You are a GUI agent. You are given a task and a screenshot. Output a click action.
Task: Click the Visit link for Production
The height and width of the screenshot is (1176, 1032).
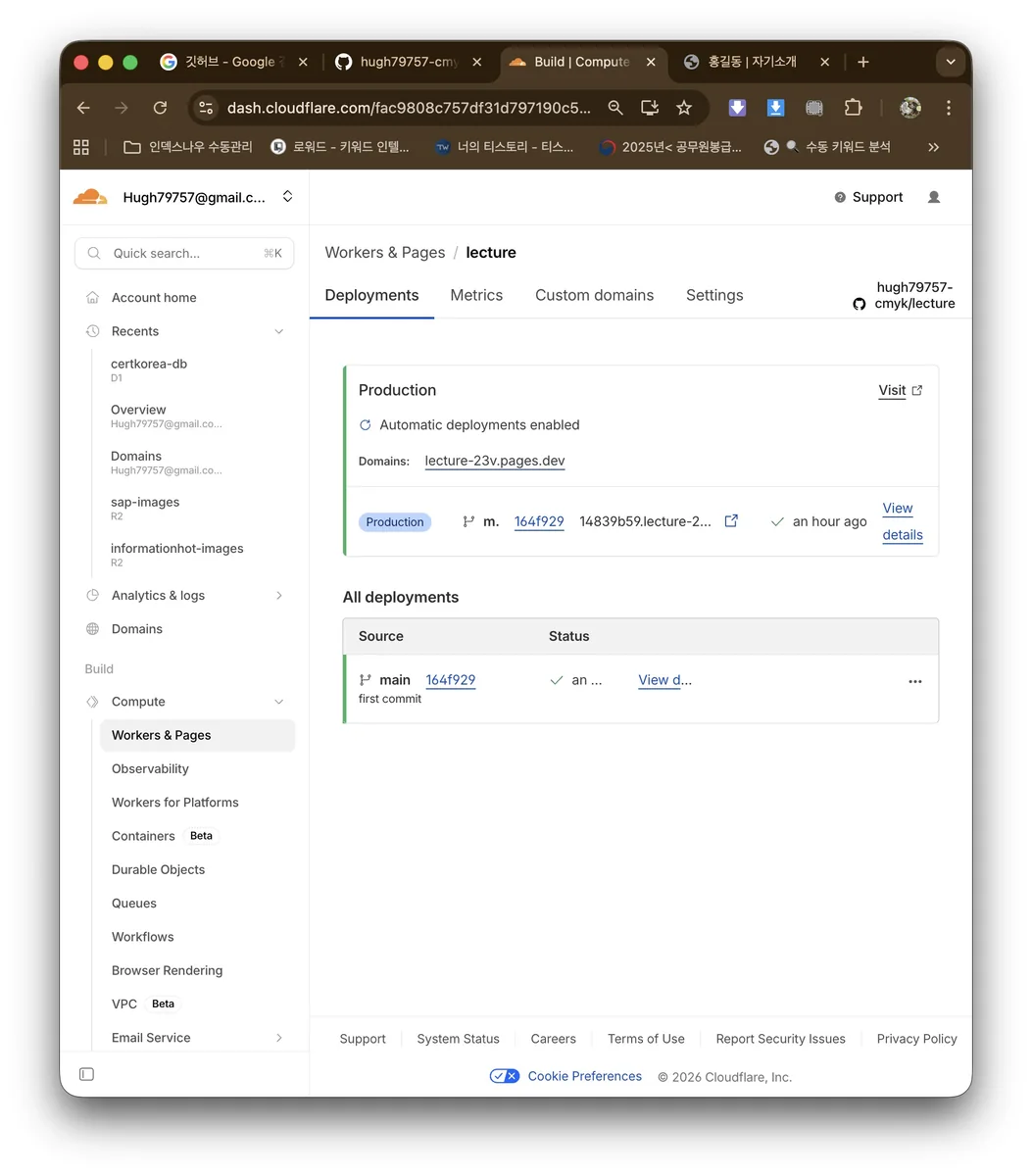pos(900,390)
